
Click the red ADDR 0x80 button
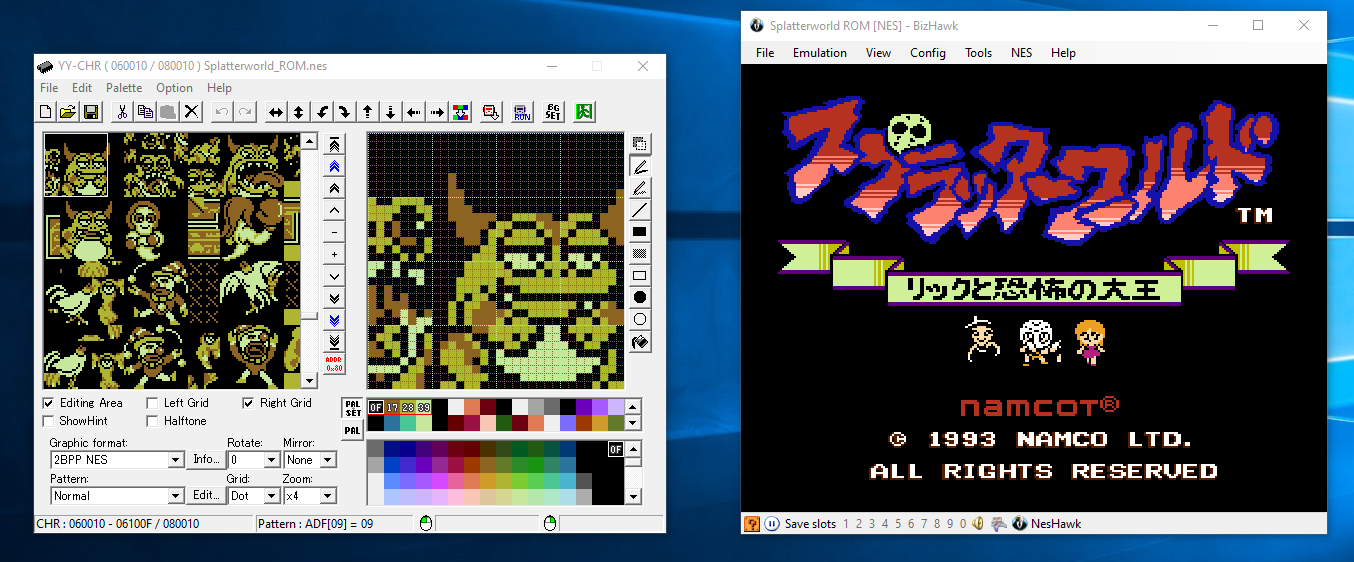pos(334,364)
